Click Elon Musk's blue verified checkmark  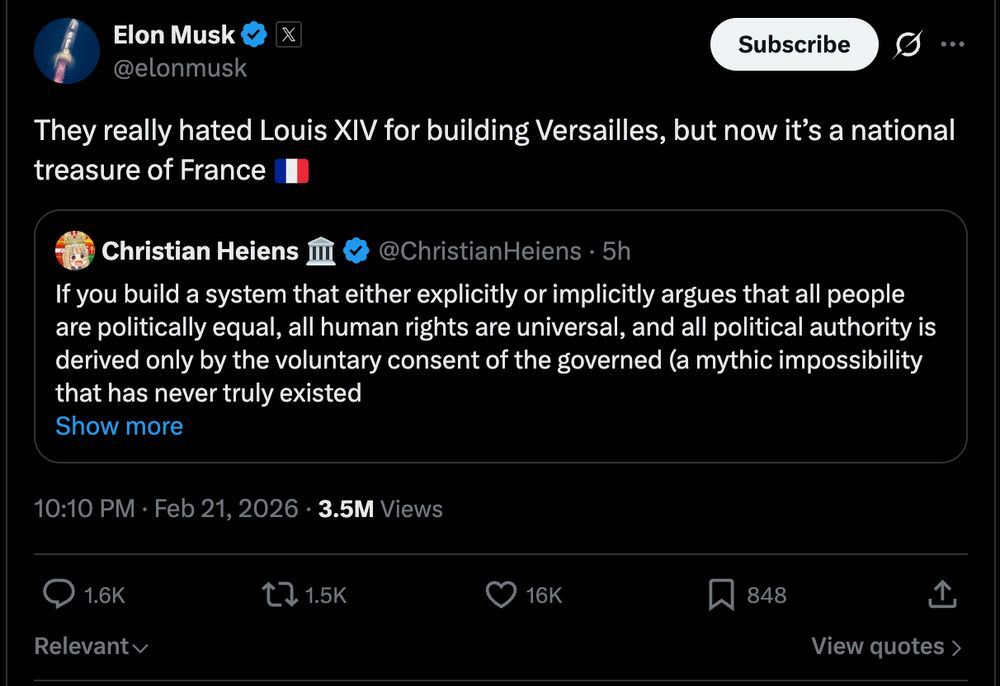pos(254,35)
